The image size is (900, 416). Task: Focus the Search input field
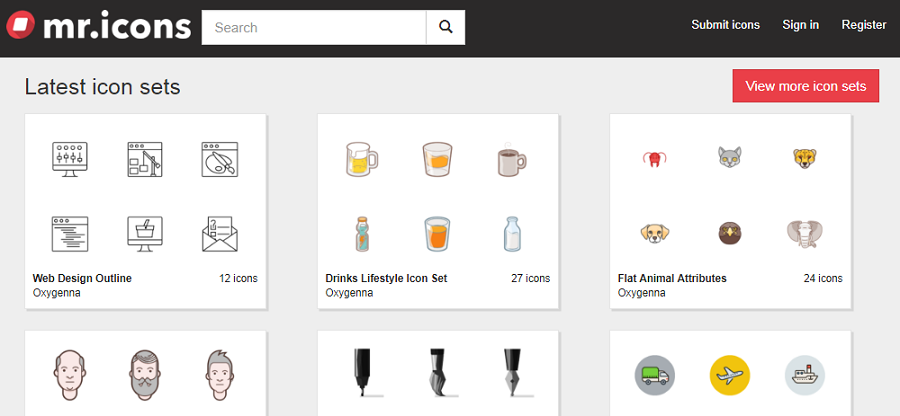click(x=313, y=27)
